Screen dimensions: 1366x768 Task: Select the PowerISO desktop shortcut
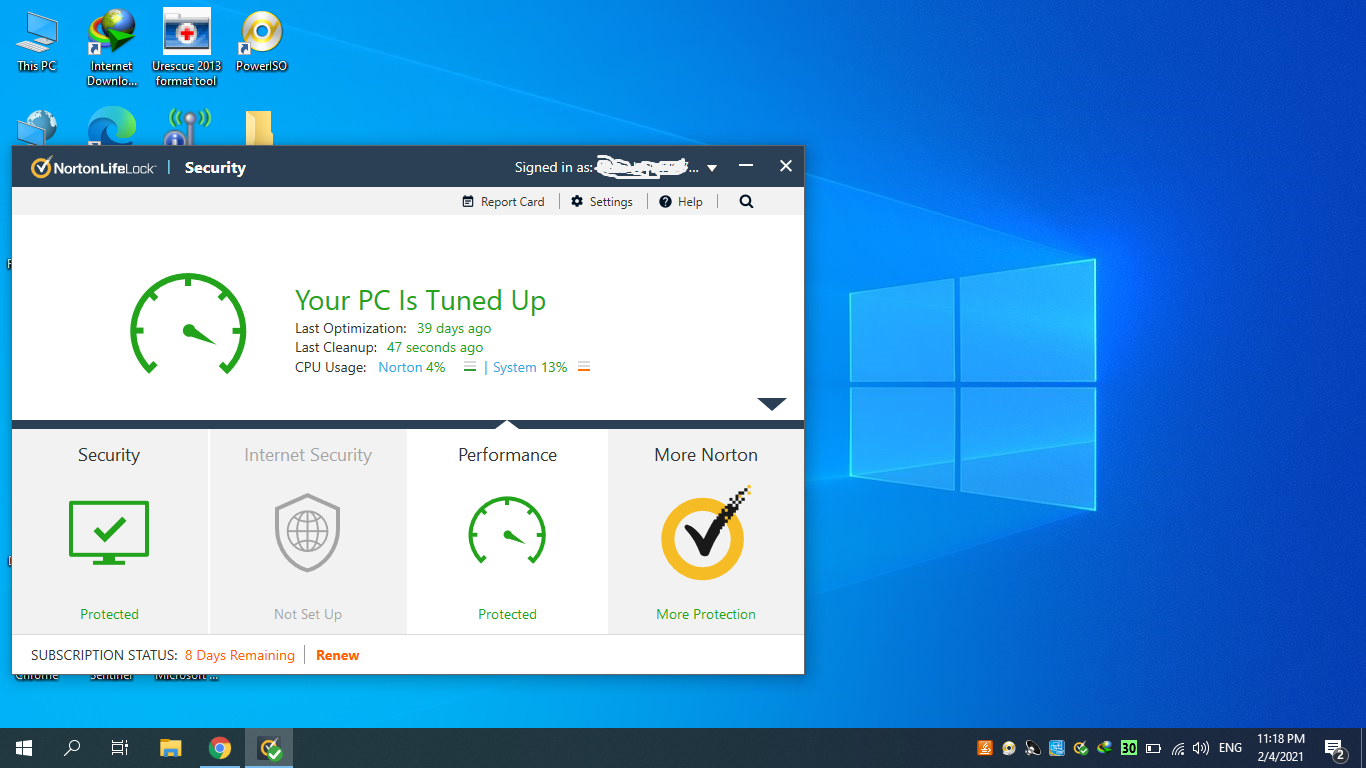(262, 41)
